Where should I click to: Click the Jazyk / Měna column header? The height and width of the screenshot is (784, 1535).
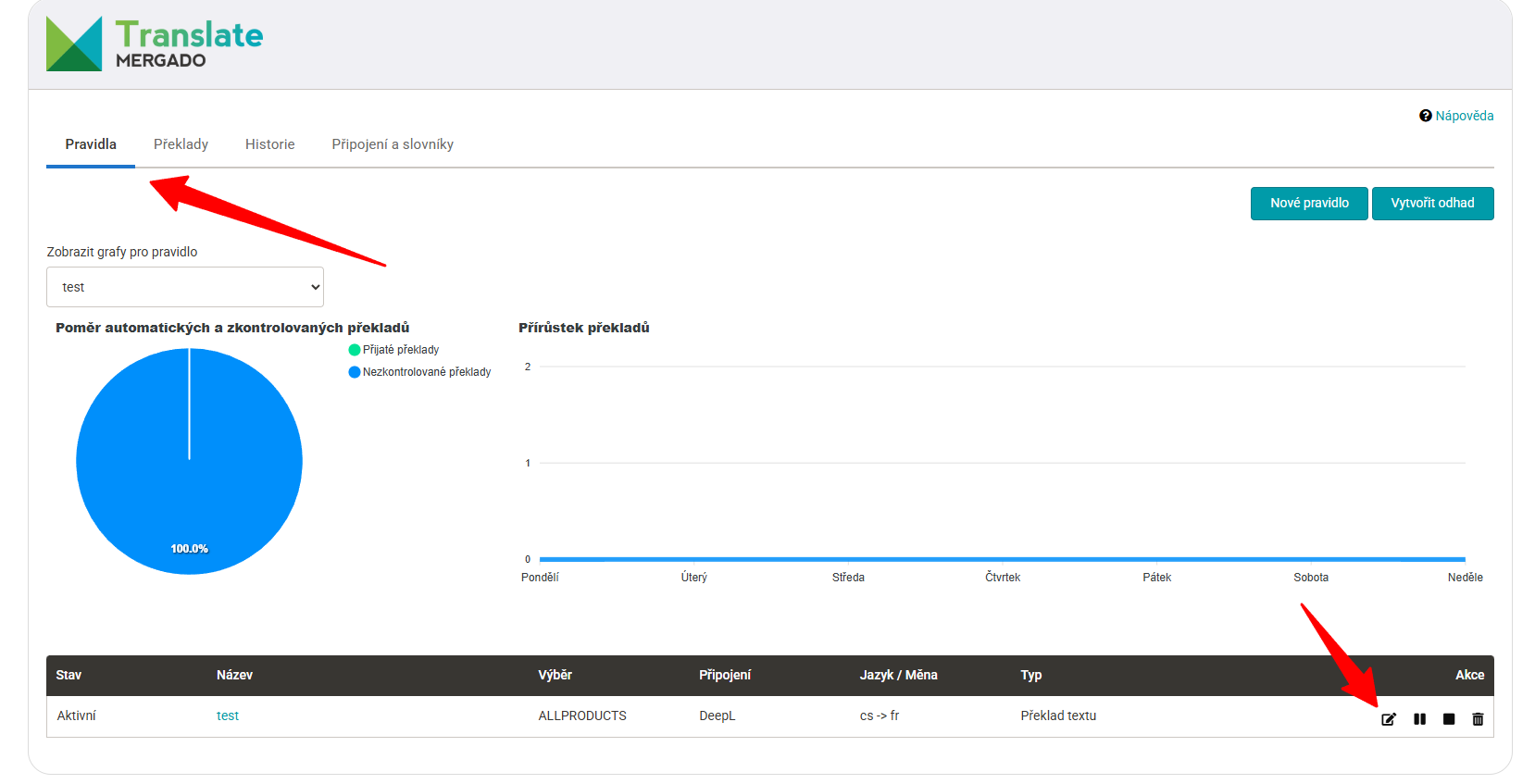(898, 675)
